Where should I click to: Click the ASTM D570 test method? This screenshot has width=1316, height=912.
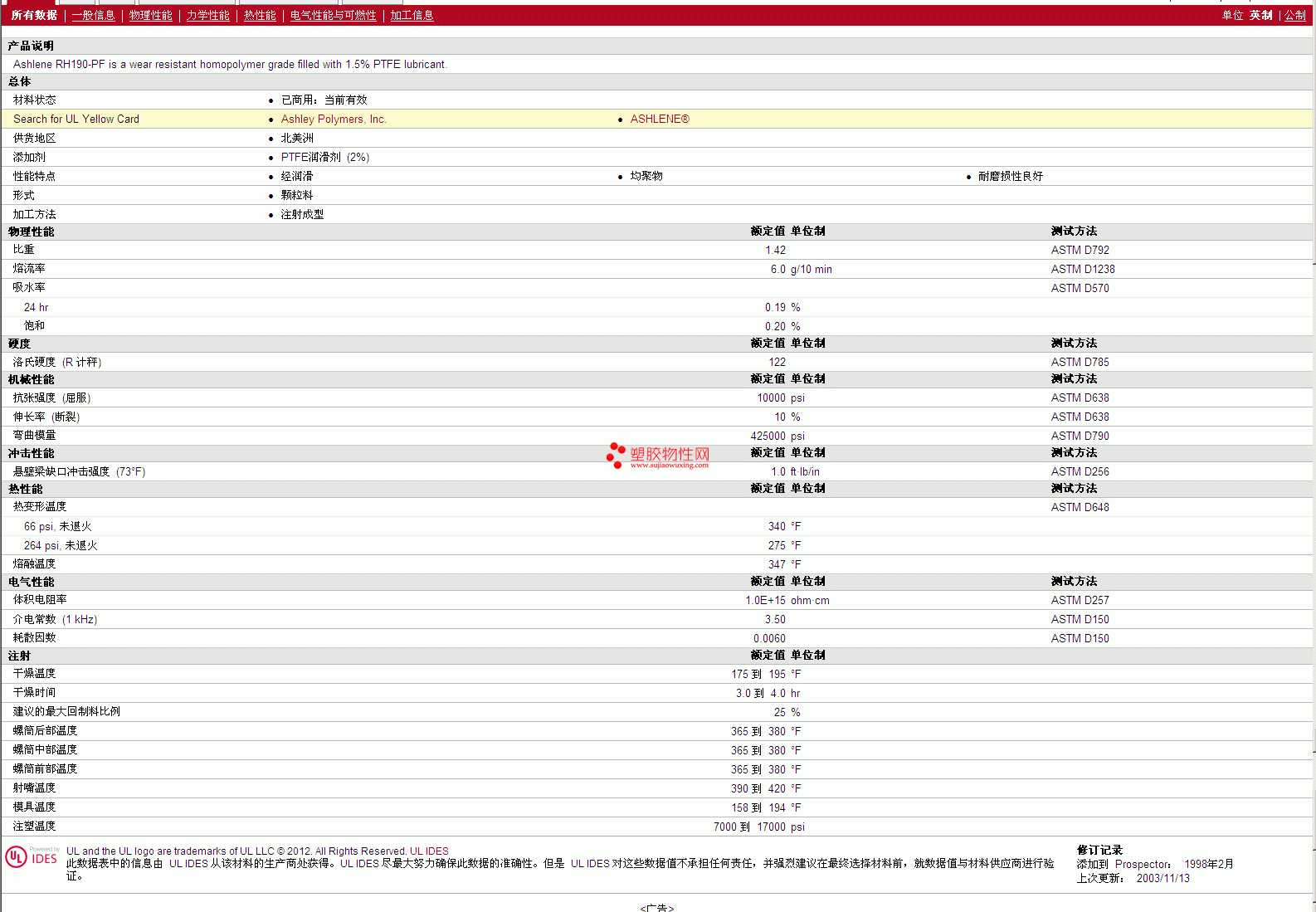[x=1080, y=288]
